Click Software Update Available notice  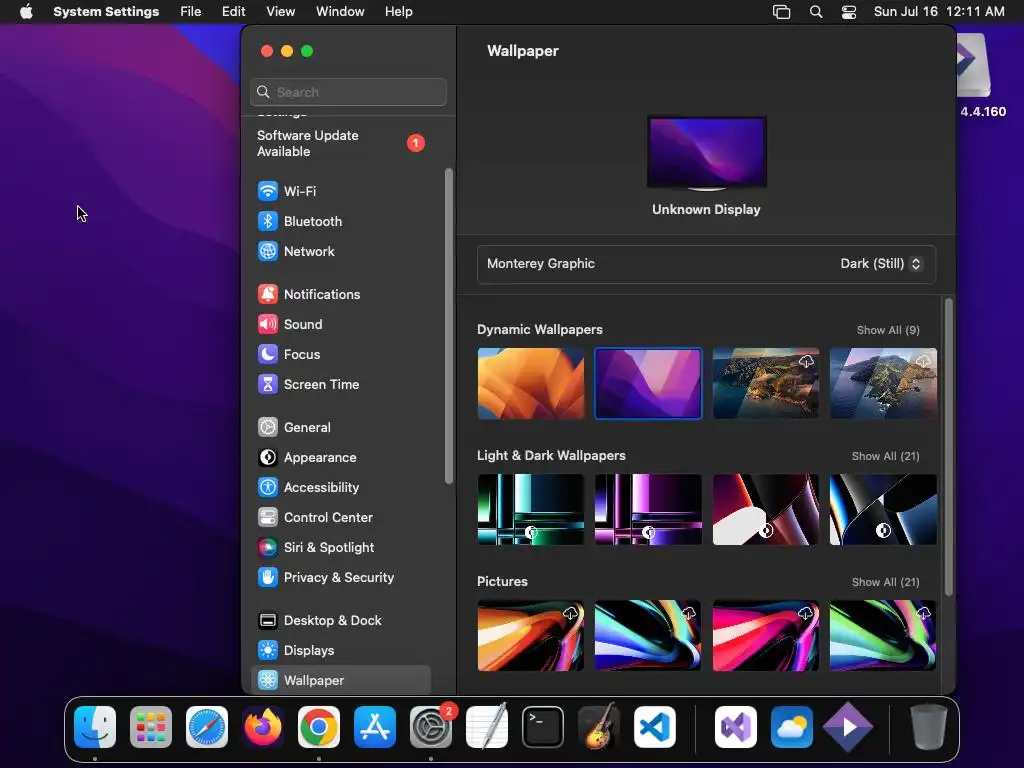(x=340, y=144)
